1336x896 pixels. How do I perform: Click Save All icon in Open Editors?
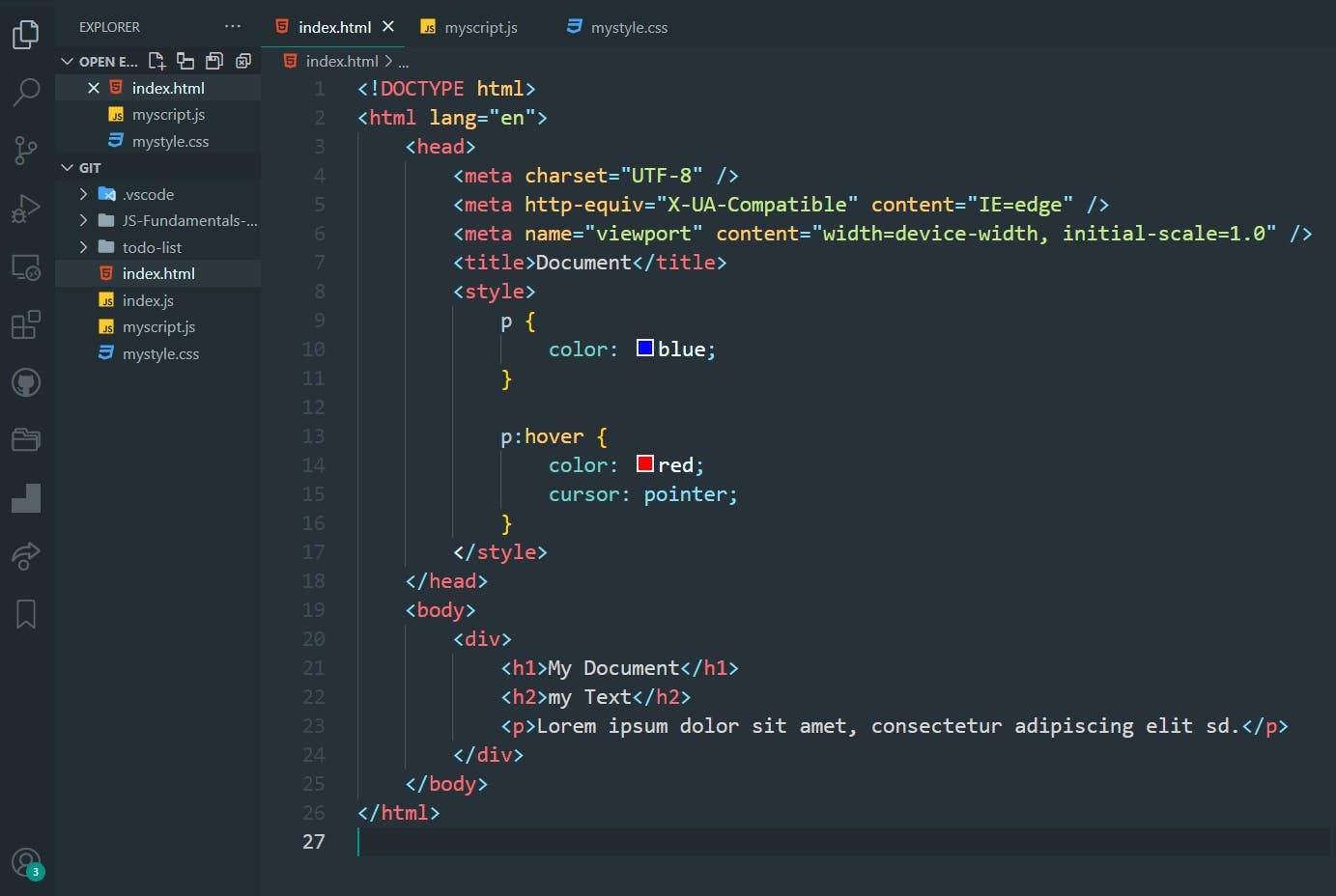(214, 61)
